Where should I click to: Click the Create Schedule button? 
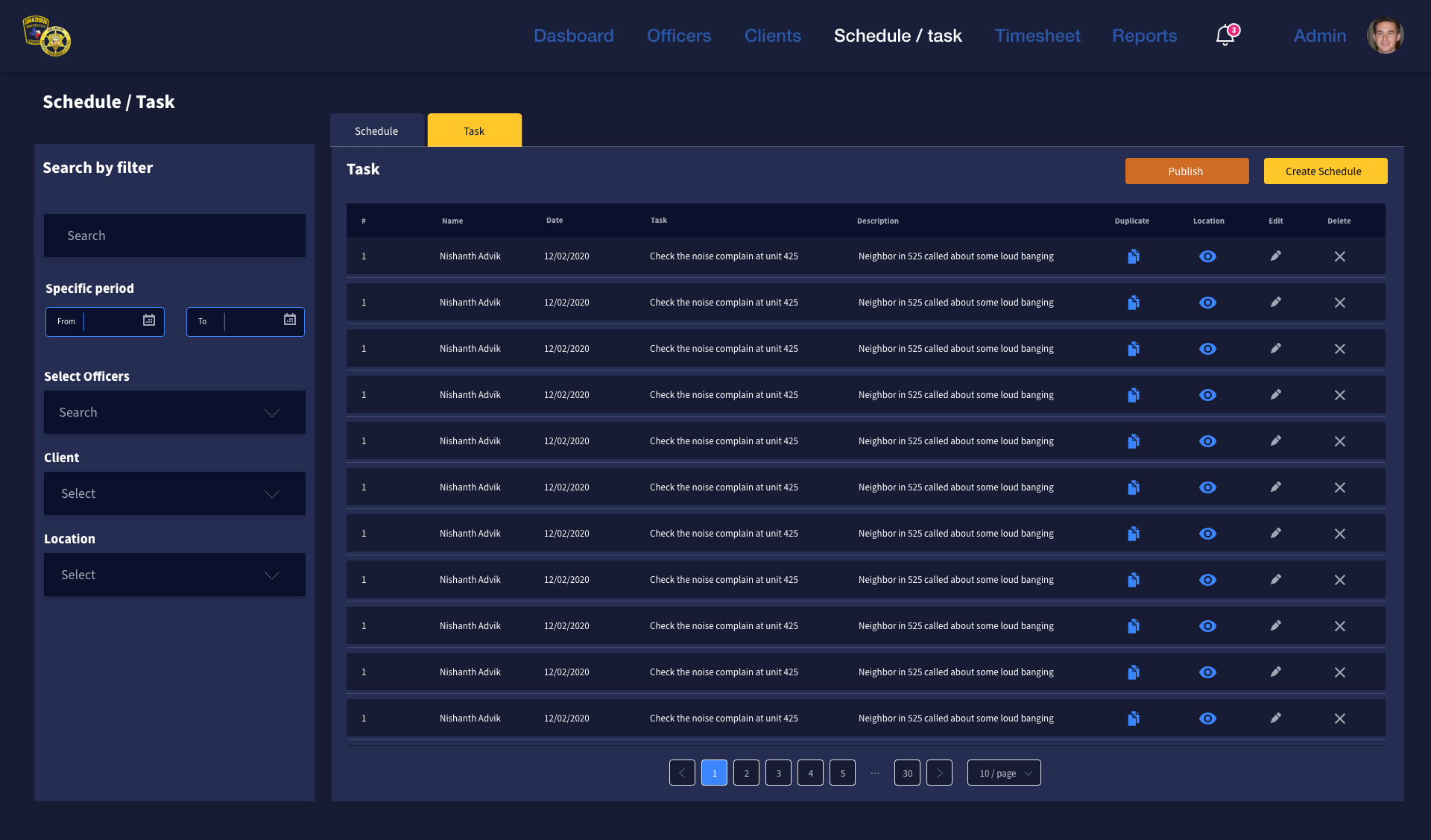pyautogui.click(x=1324, y=171)
